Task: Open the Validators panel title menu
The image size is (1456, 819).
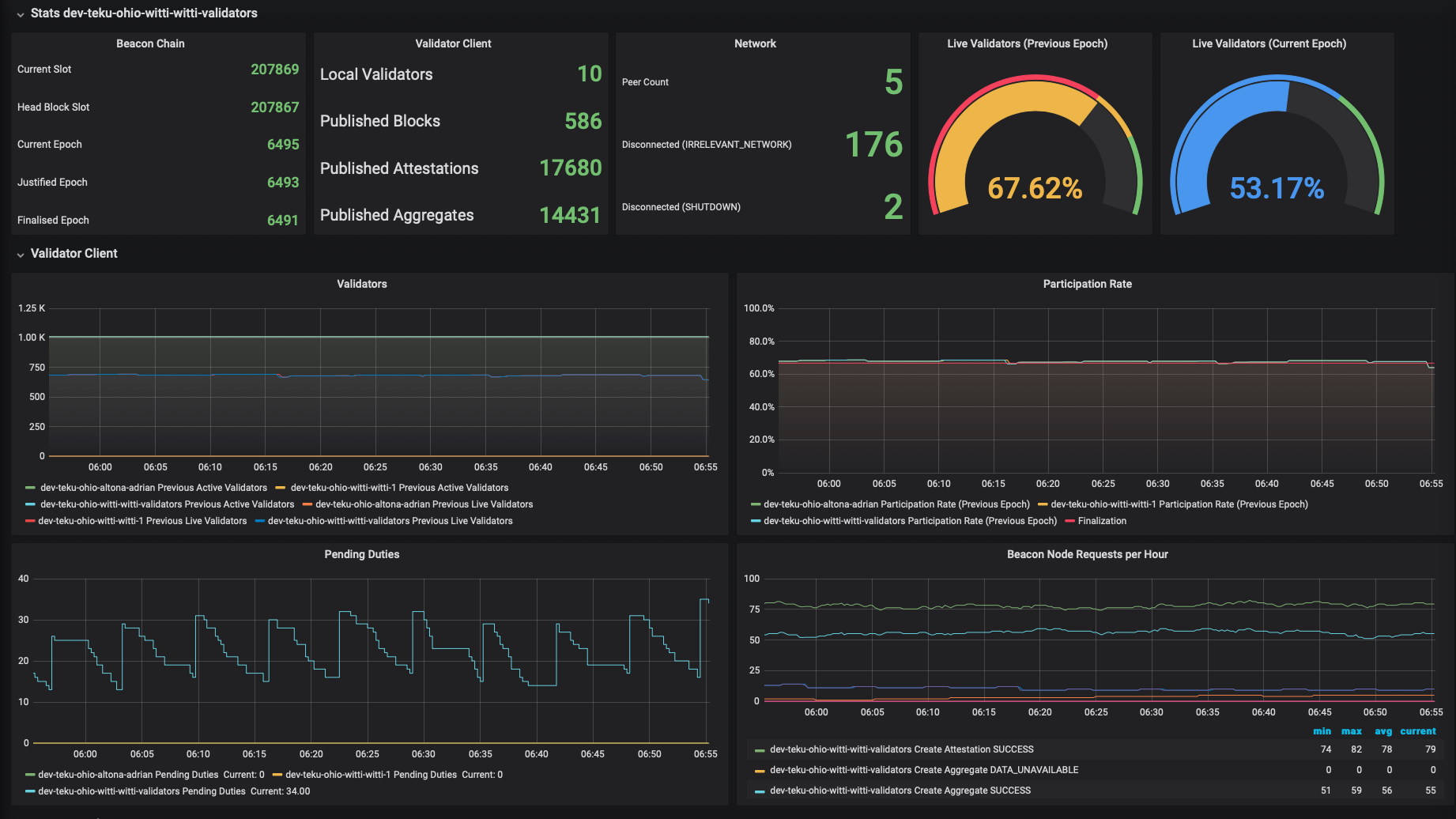Action: [361, 284]
